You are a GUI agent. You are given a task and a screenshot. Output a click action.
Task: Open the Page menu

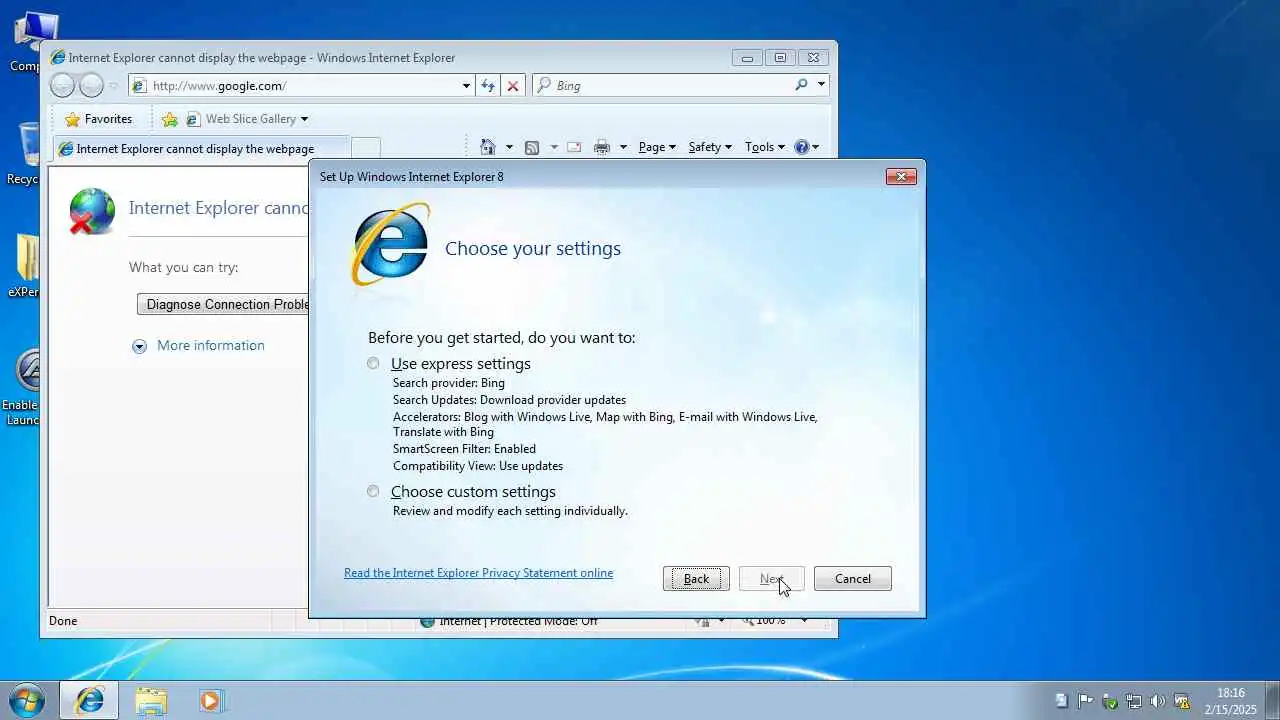coord(657,147)
